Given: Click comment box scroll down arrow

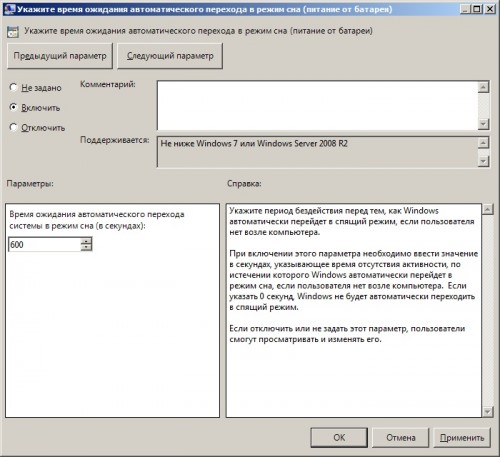Looking at the screenshot, I should 483,124.
